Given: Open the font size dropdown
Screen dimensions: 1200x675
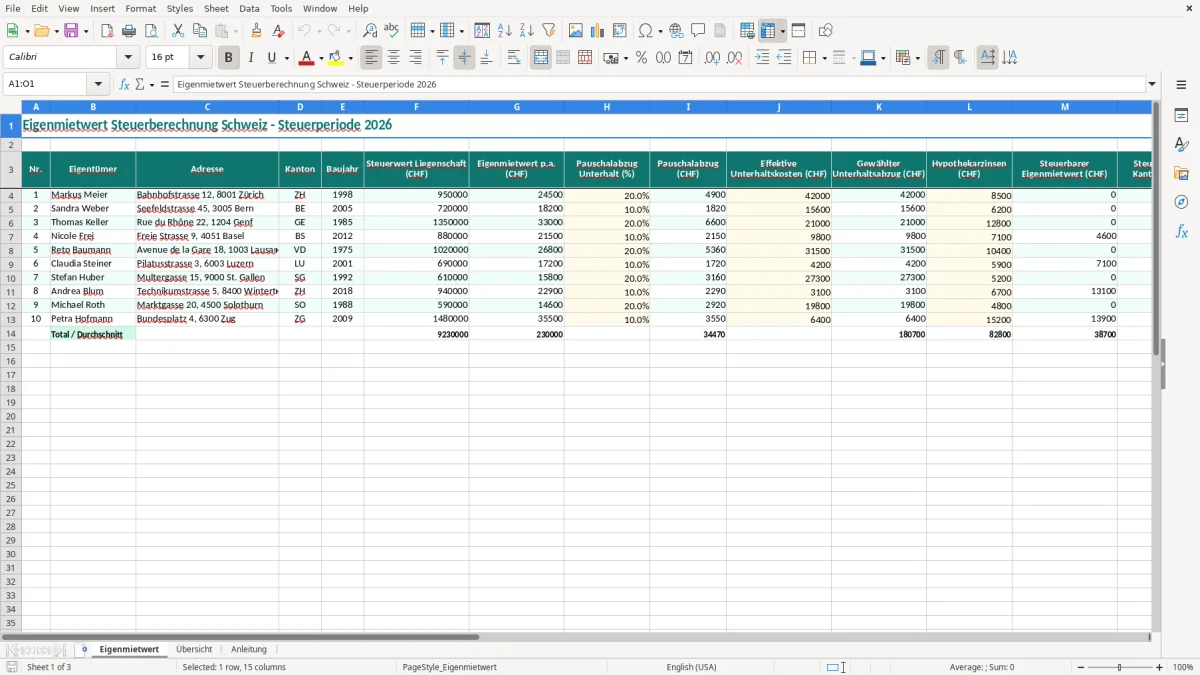Looking at the screenshot, I should [x=201, y=58].
